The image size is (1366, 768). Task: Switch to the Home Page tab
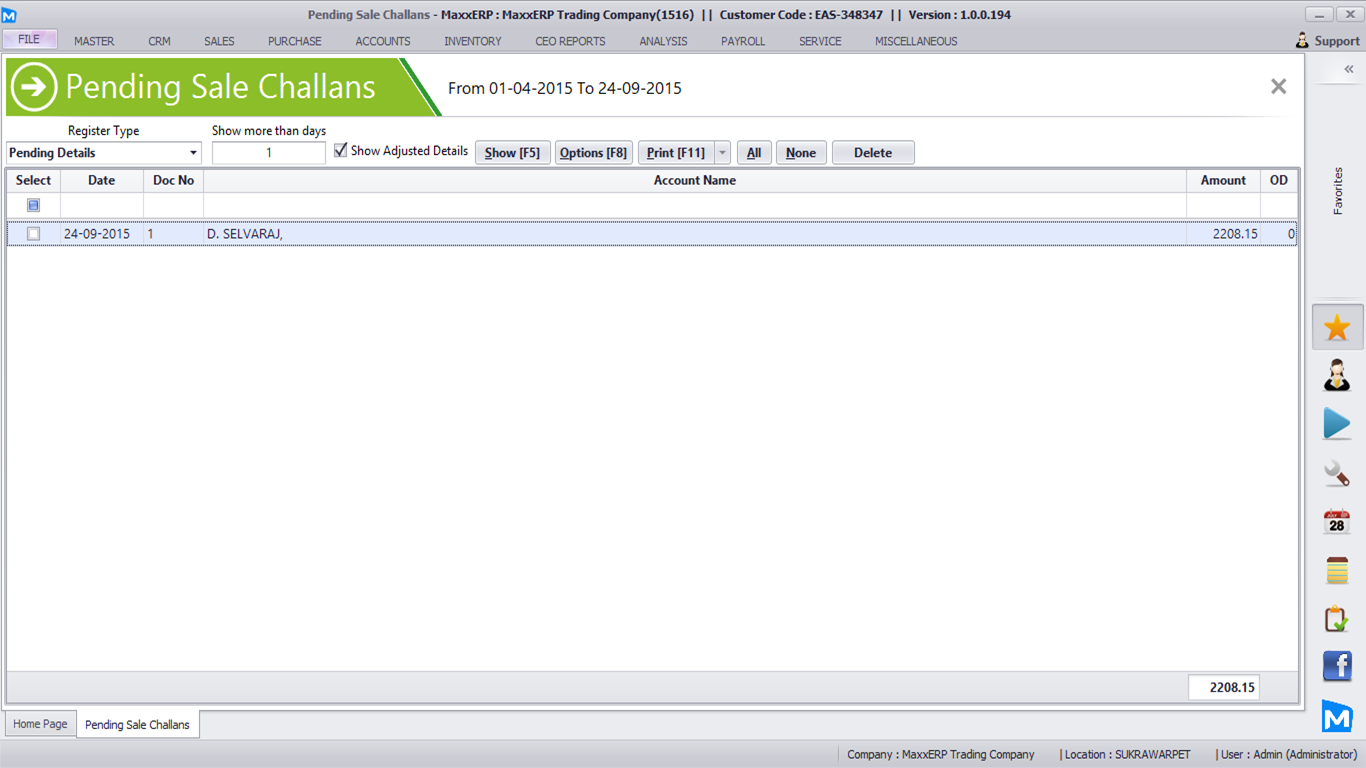[40, 724]
